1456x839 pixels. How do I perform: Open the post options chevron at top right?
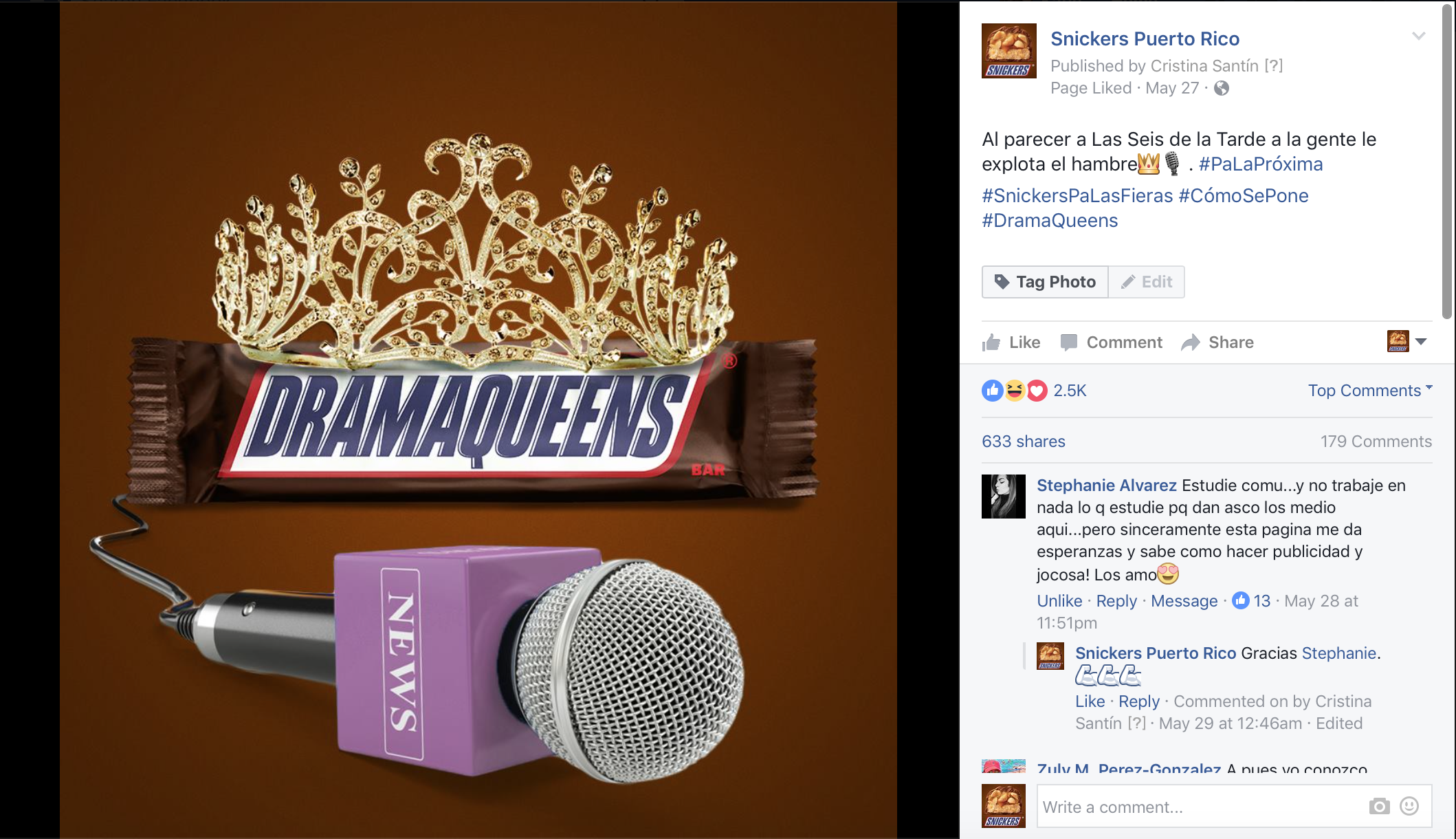[1419, 36]
